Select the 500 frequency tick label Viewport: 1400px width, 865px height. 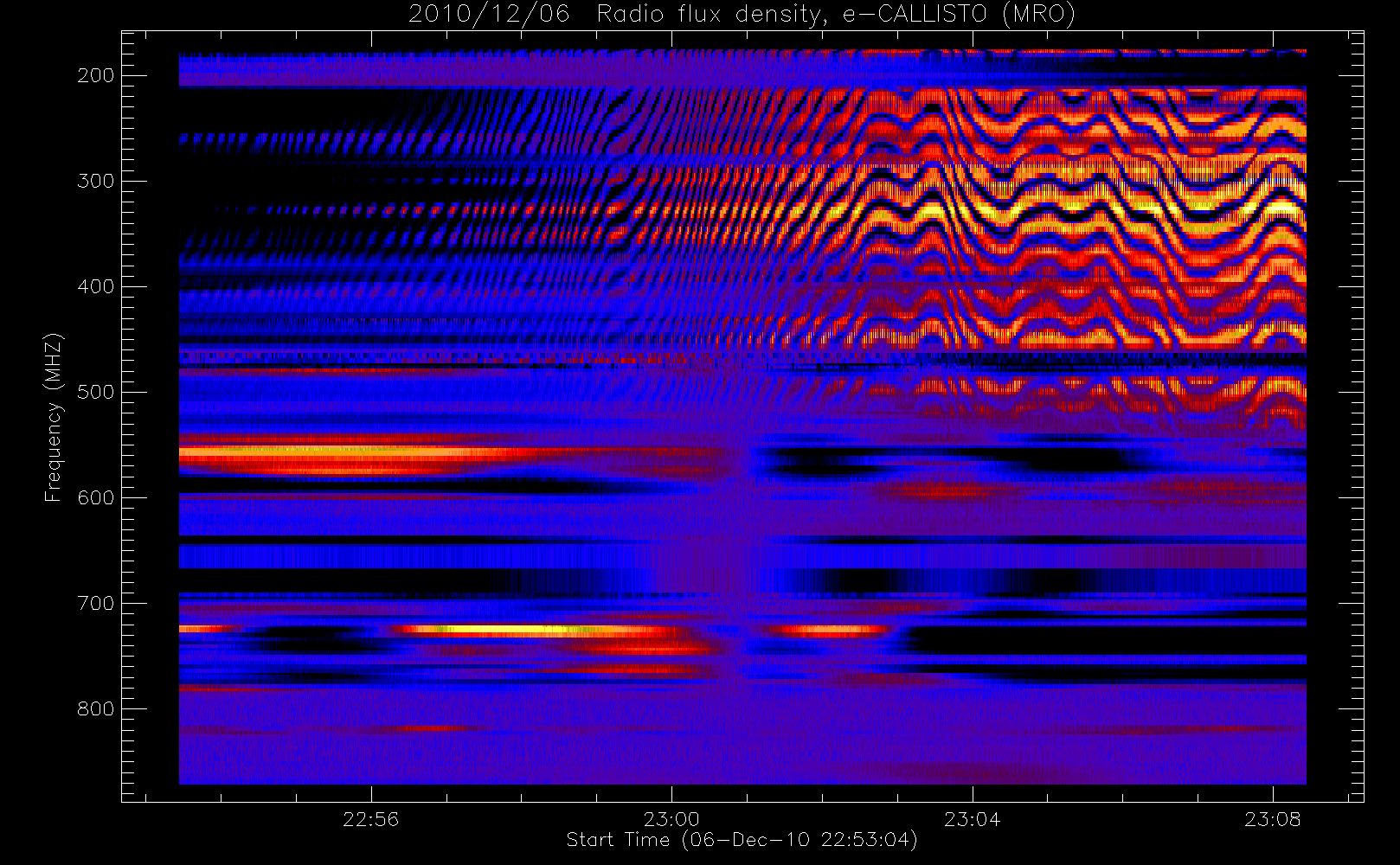(x=96, y=392)
